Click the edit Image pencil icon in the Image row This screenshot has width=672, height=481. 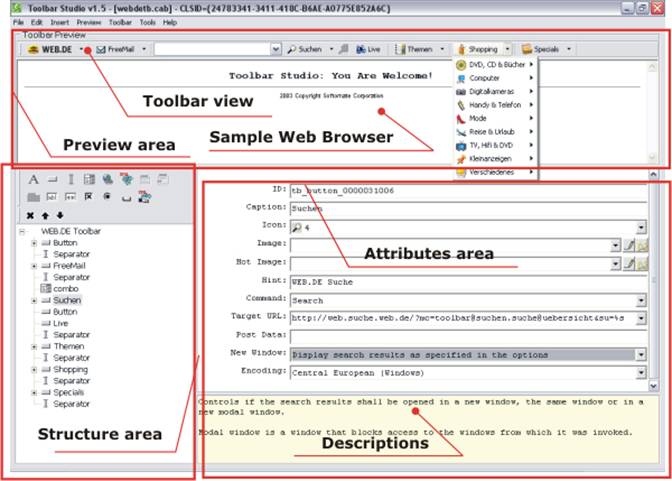[629, 245]
